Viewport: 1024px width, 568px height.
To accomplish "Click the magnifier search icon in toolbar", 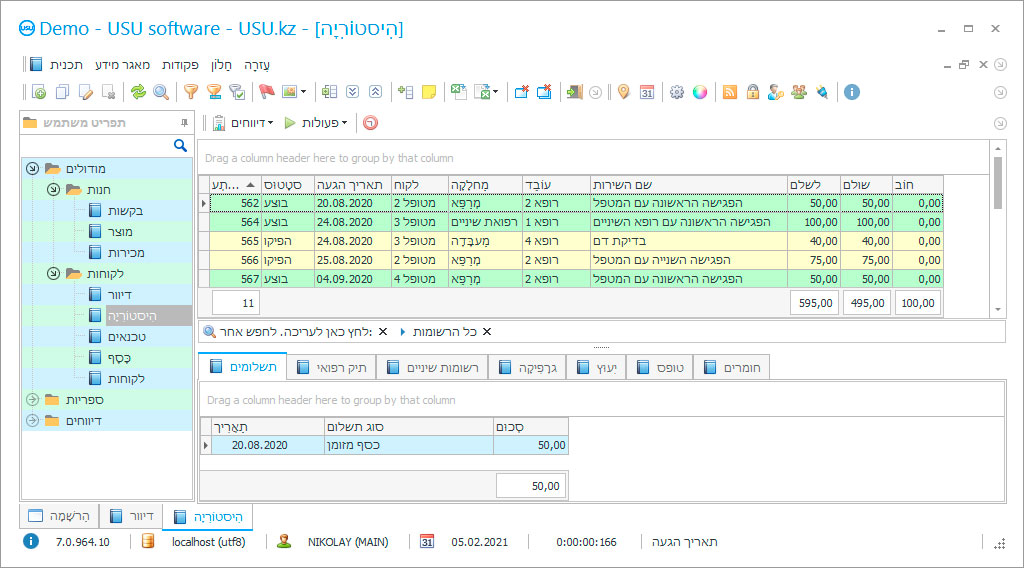I will click(x=160, y=92).
